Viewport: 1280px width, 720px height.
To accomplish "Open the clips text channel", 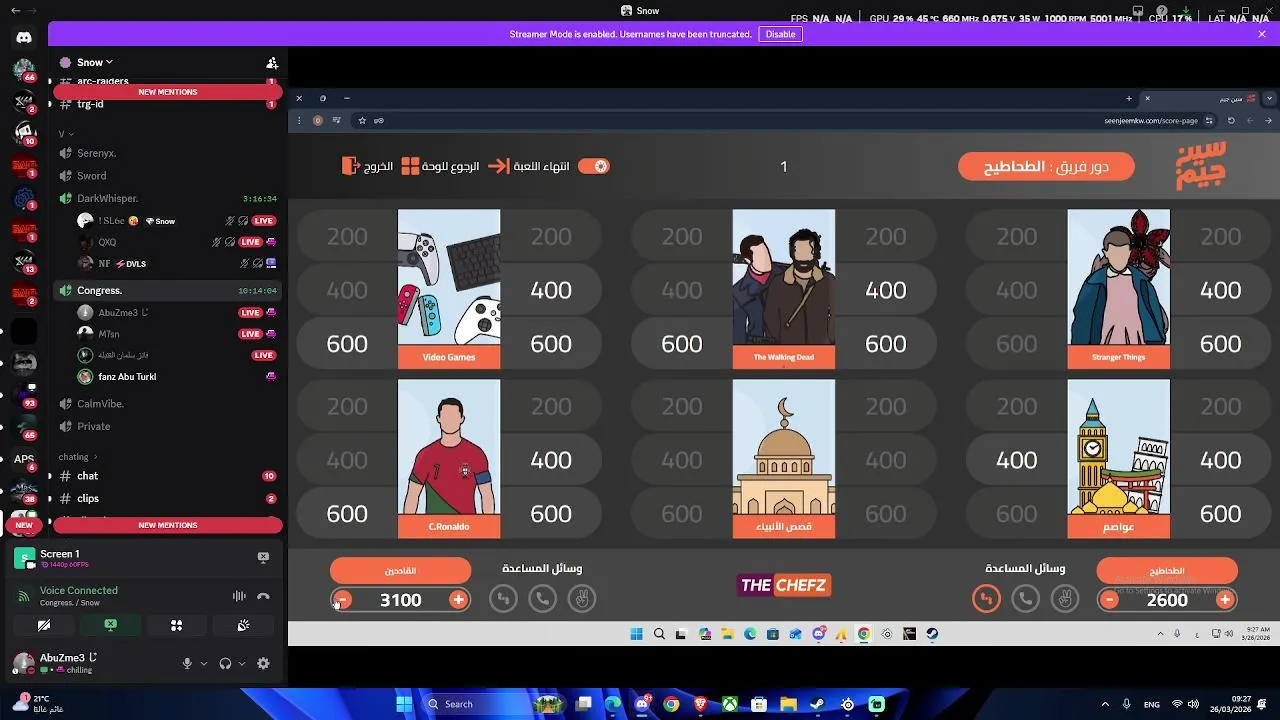I will 166,498.
